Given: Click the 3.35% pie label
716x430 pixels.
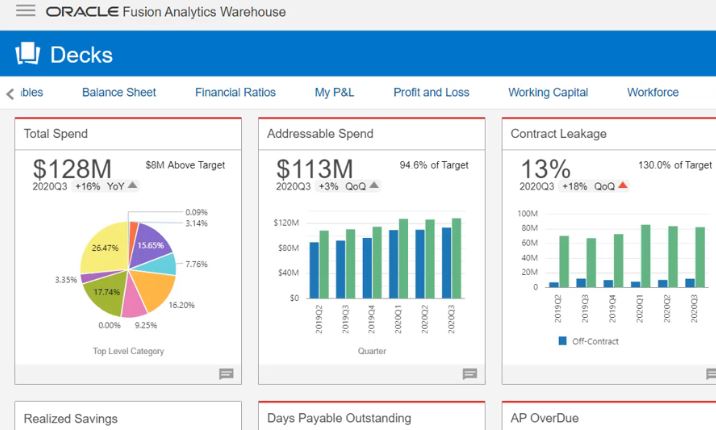Looking at the screenshot, I should (66, 280).
